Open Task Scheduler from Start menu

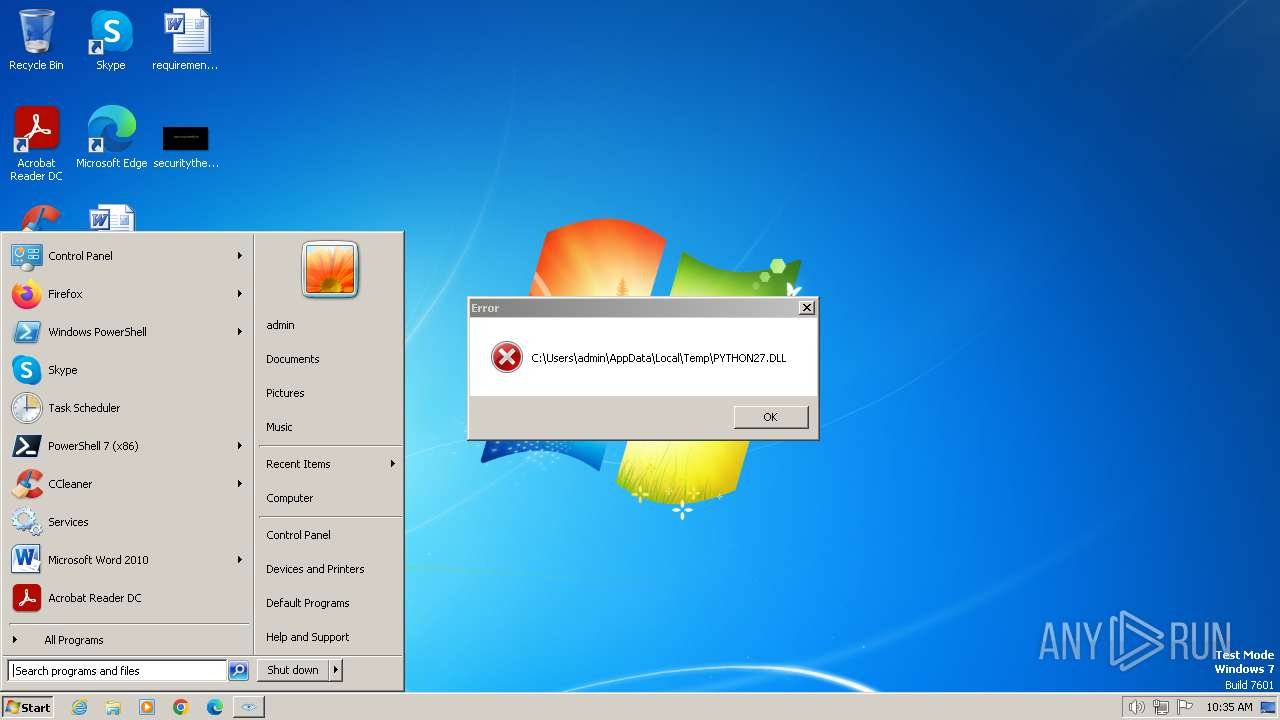click(x=127, y=408)
